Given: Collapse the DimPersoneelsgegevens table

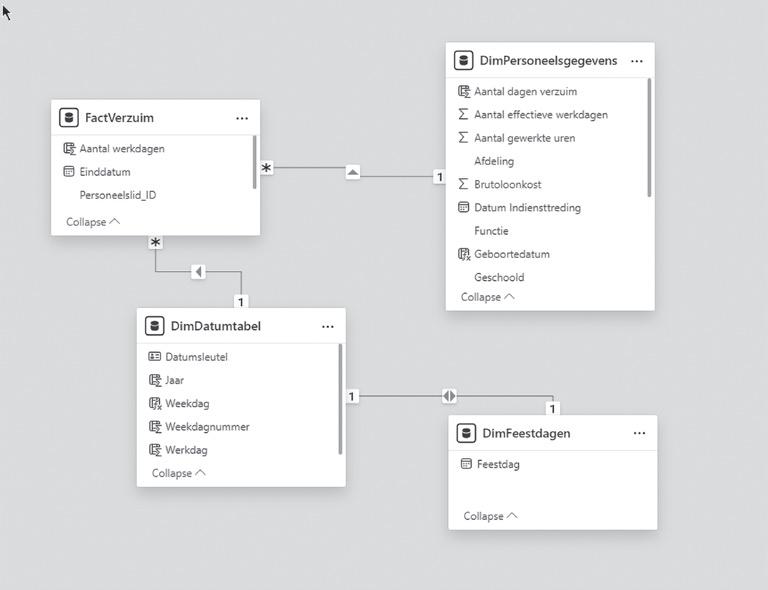Looking at the screenshot, I should pos(488,297).
